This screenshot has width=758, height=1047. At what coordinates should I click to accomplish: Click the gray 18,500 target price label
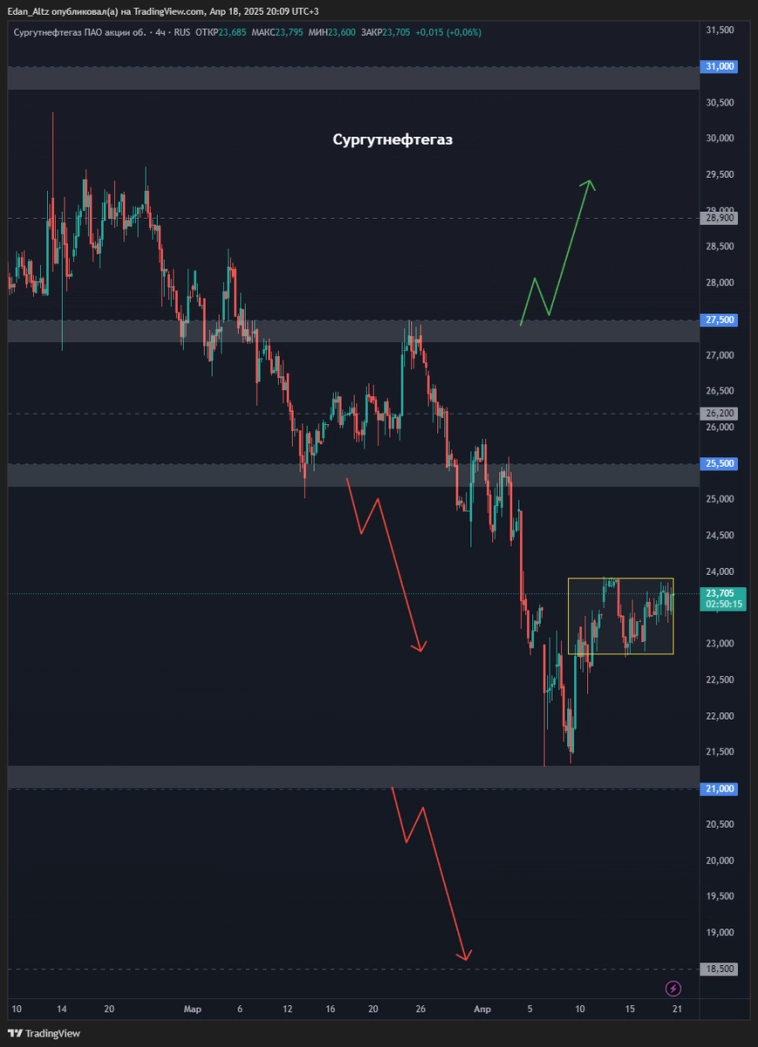720,969
